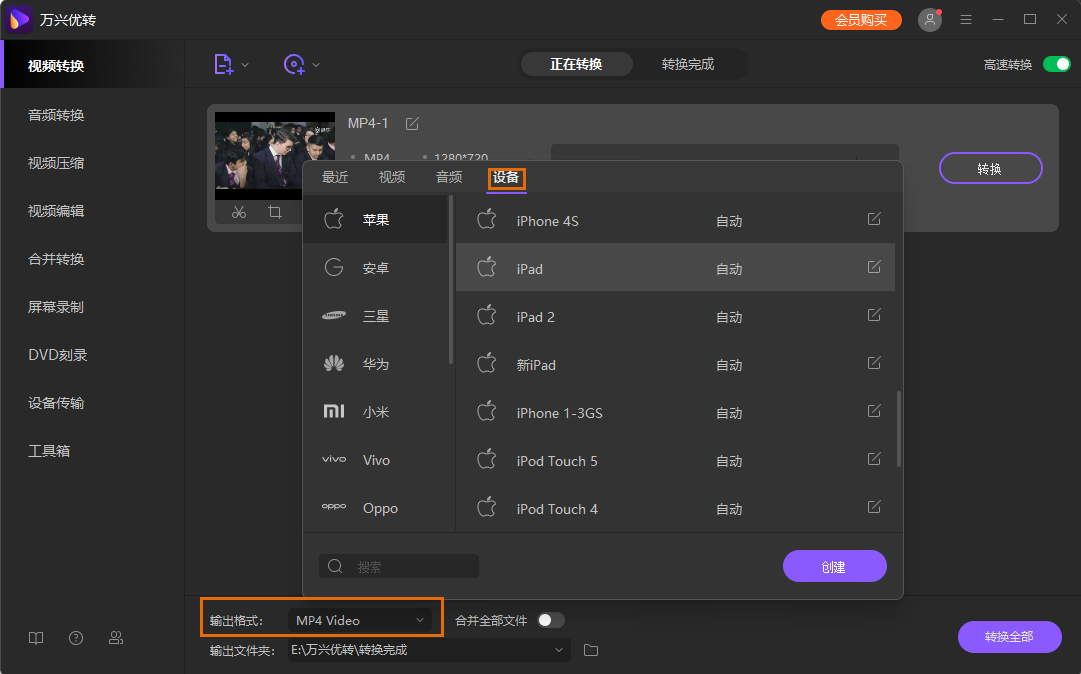Select 安卓 device category
Image resolution: width=1081 pixels, height=674 pixels.
(376, 267)
